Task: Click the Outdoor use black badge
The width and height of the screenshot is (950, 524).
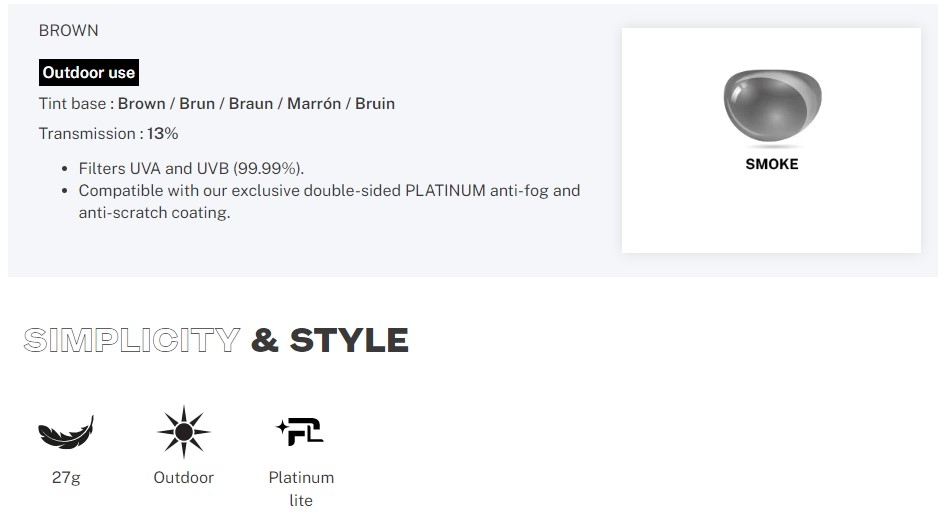Action: click(89, 73)
